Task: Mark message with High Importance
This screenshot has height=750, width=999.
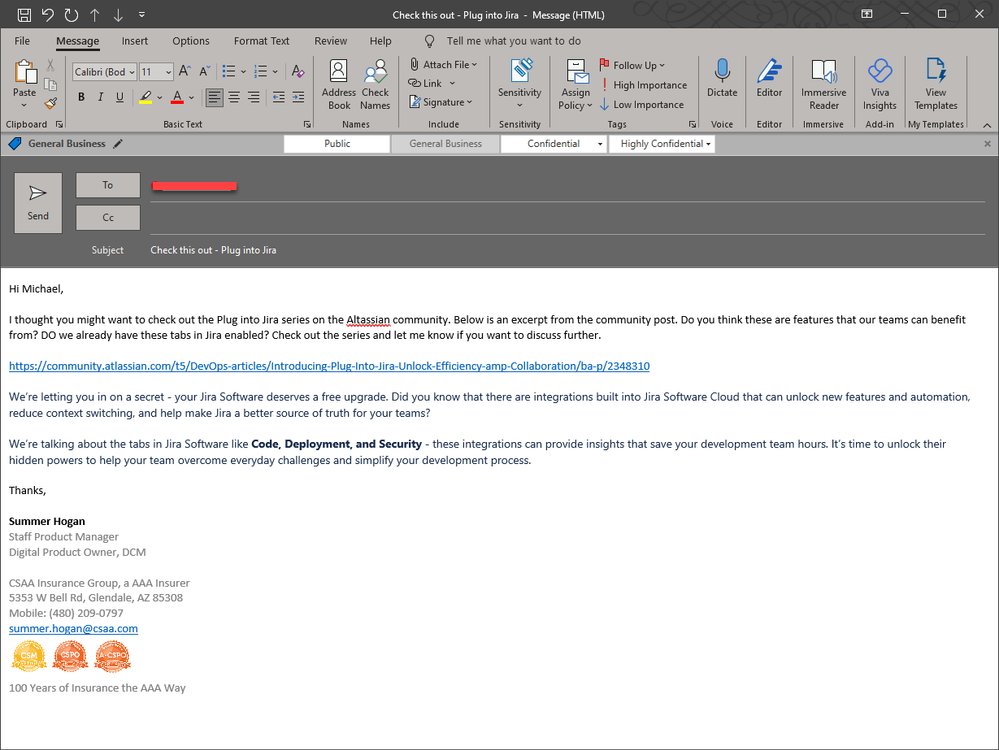Action: 645,85
